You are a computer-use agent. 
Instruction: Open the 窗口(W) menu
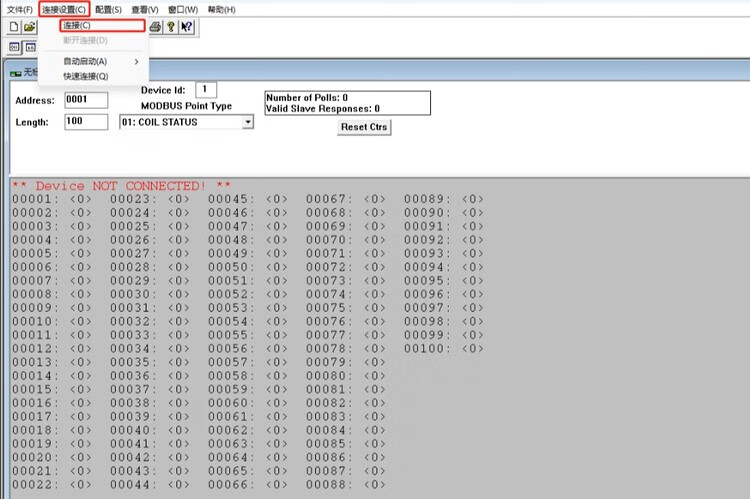pyautogui.click(x=182, y=9)
